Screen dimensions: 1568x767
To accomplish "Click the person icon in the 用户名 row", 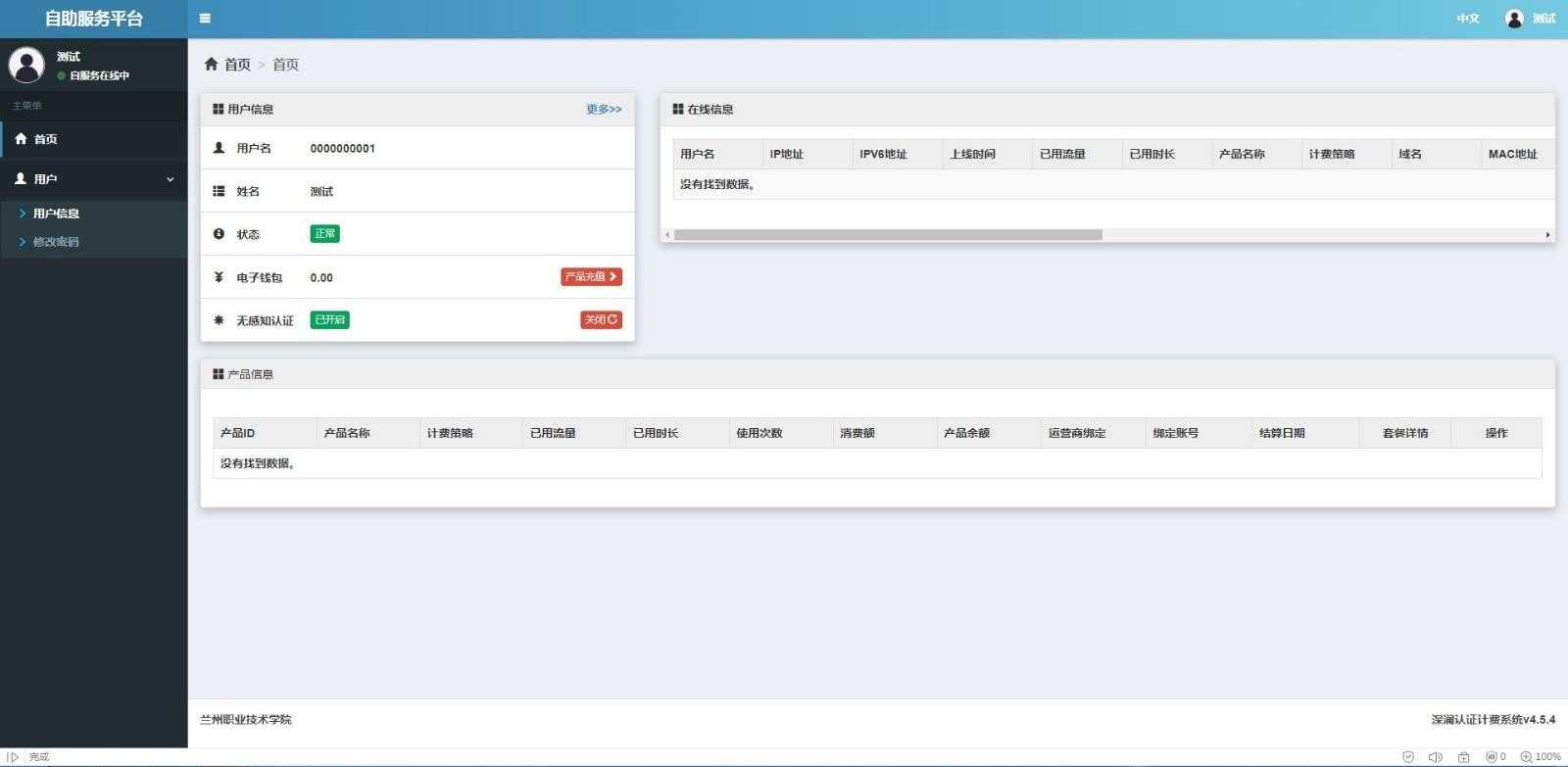I will (220, 148).
